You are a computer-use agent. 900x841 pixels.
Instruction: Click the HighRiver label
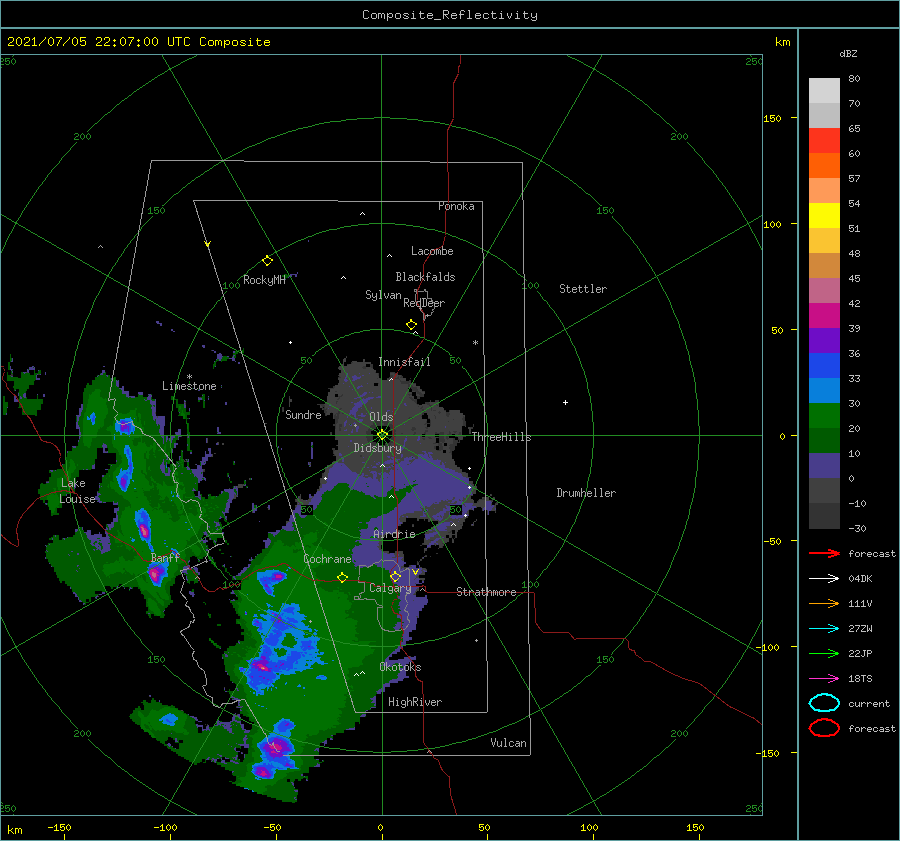click(x=415, y=702)
